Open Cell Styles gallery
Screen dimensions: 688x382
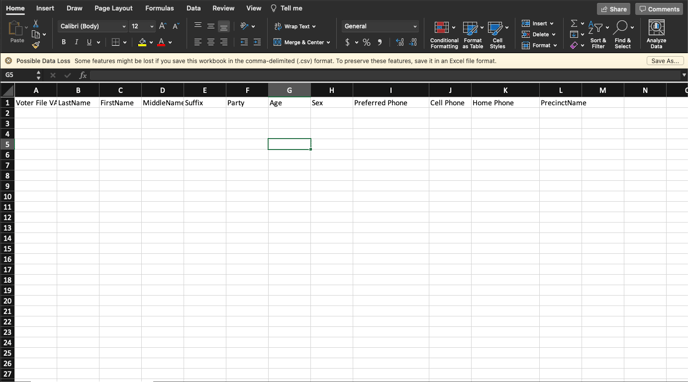tap(498, 35)
